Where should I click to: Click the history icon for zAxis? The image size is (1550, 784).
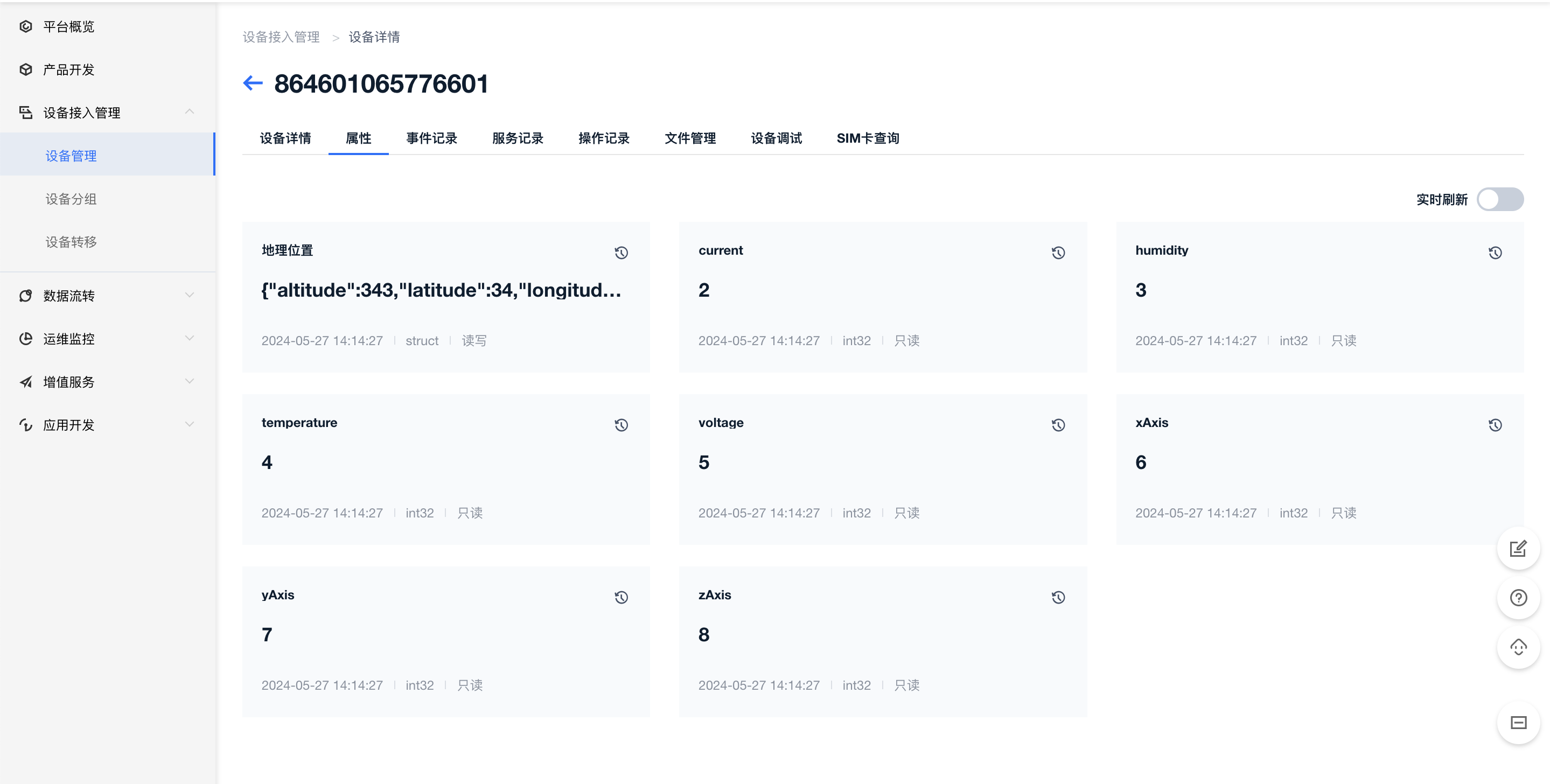[1058, 598]
